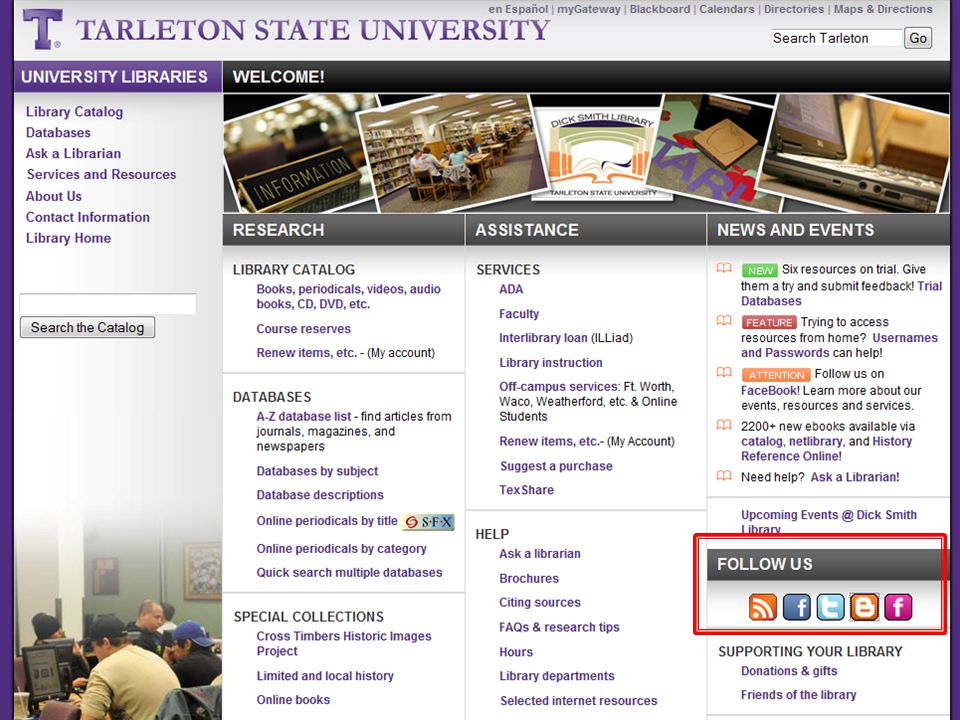Open the Twitter icon under Follow Us
960x720 pixels.
[x=830, y=607]
